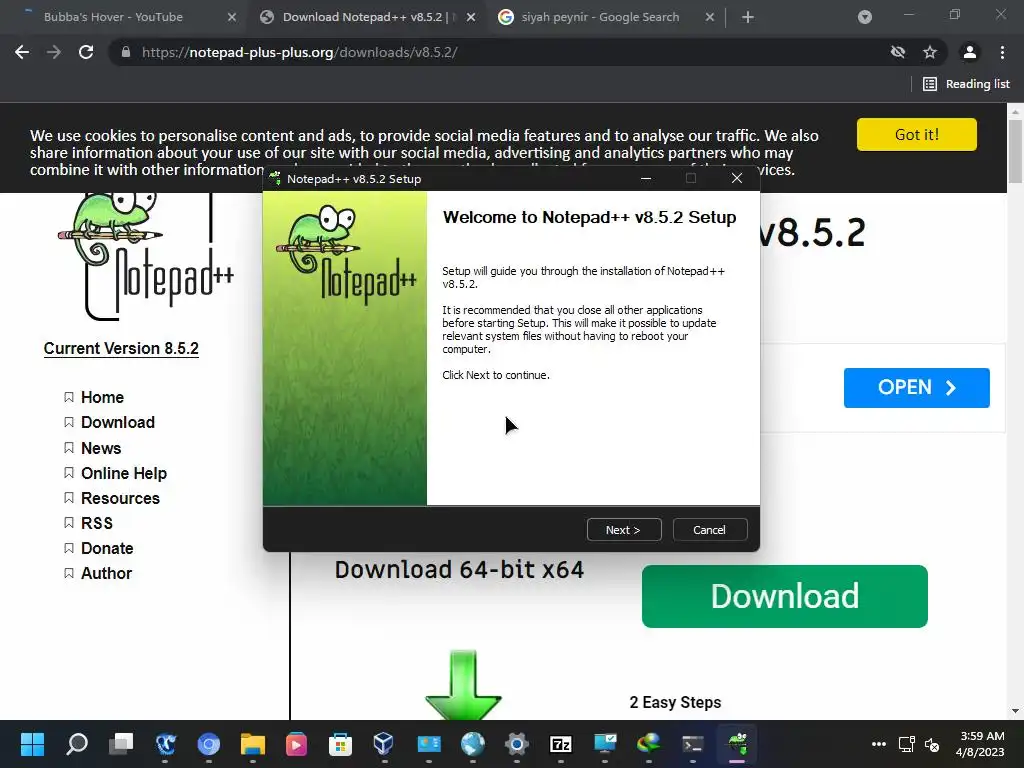This screenshot has height=768, width=1024.
Task: Close the Bubba's Hover YouTube tab
Action: [232, 17]
